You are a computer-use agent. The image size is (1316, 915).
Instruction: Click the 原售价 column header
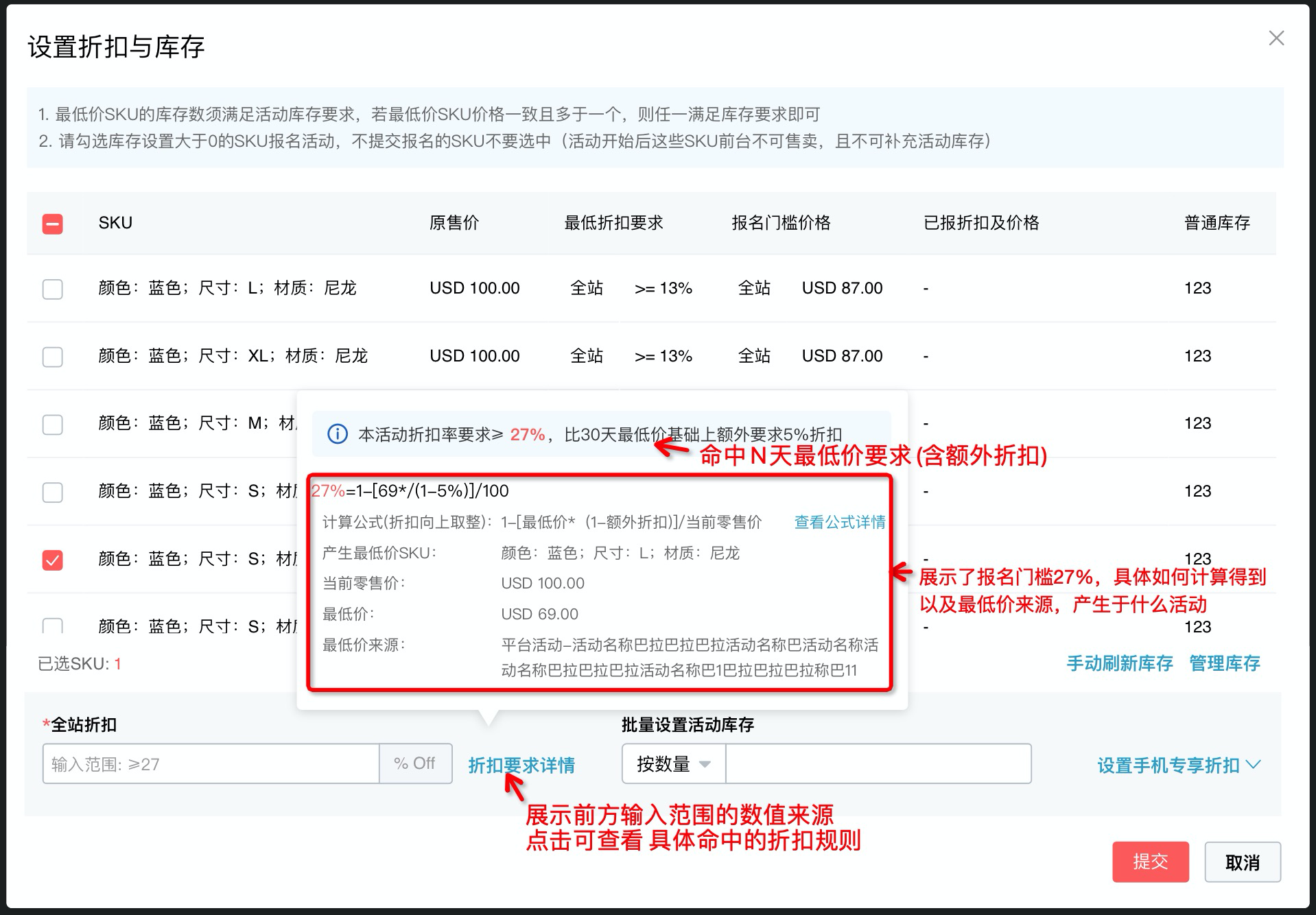click(x=454, y=223)
